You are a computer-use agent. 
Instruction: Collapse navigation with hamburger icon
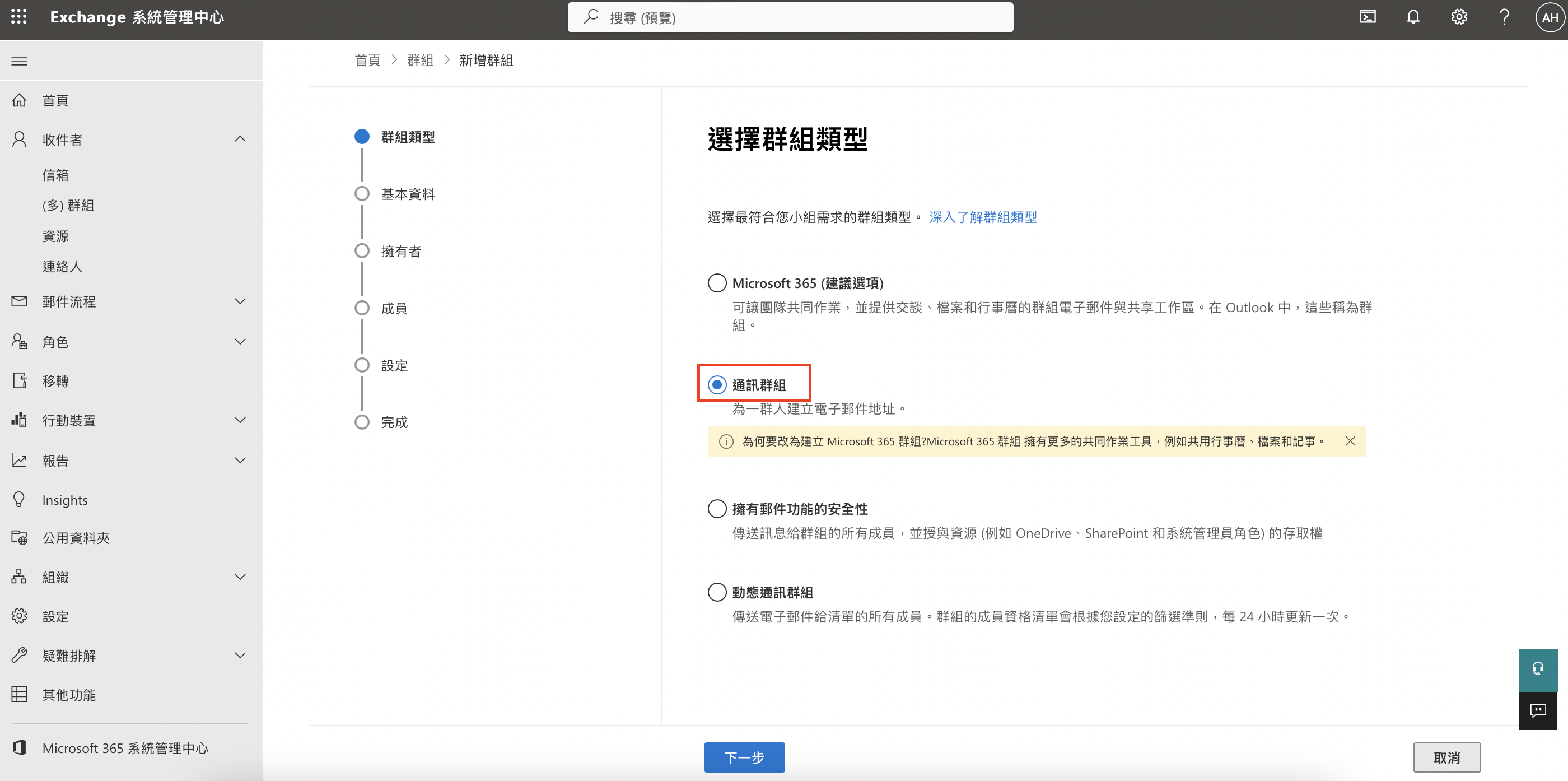click(x=20, y=61)
